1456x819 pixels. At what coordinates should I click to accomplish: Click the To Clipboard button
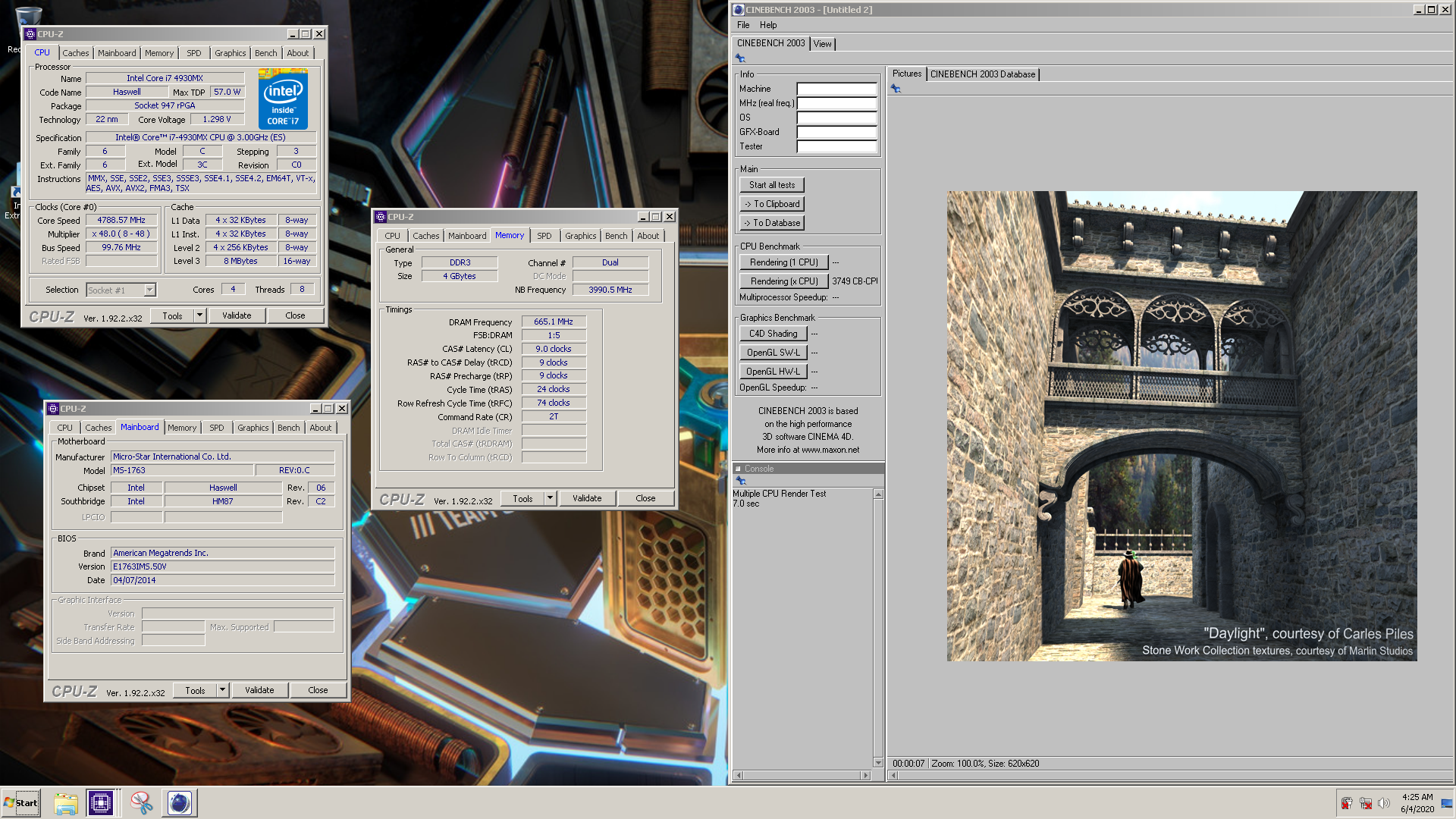click(x=772, y=204)
